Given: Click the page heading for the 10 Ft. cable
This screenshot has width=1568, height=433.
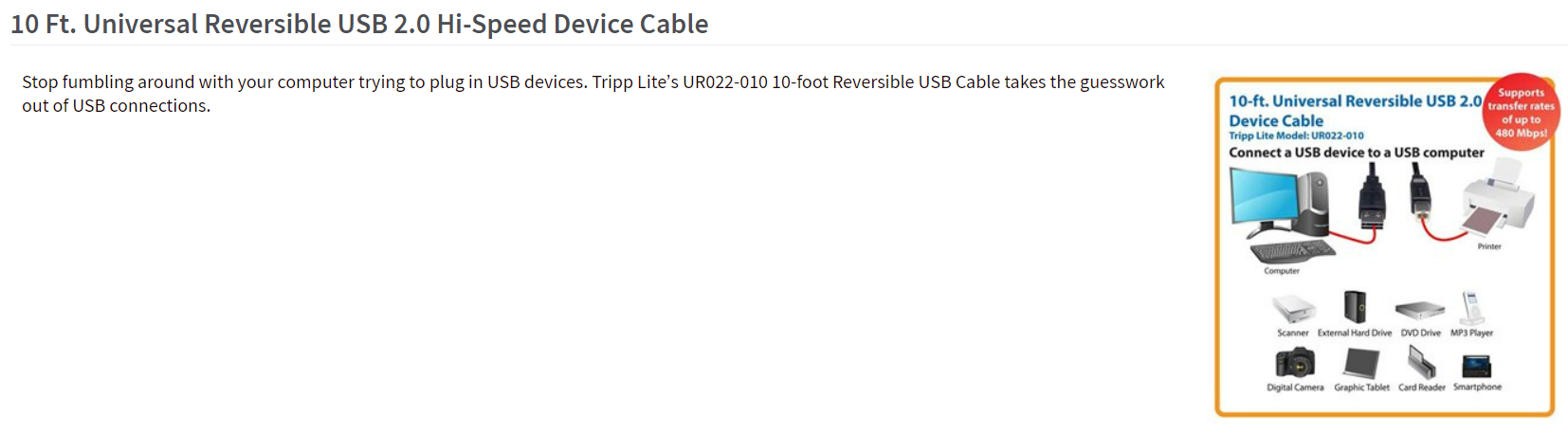Looking at the screenshot, I should 359,24.
